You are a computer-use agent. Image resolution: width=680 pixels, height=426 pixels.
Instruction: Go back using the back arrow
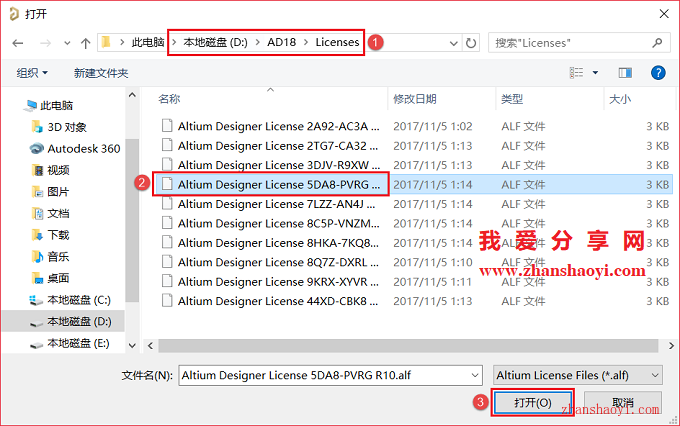(18, 43)
